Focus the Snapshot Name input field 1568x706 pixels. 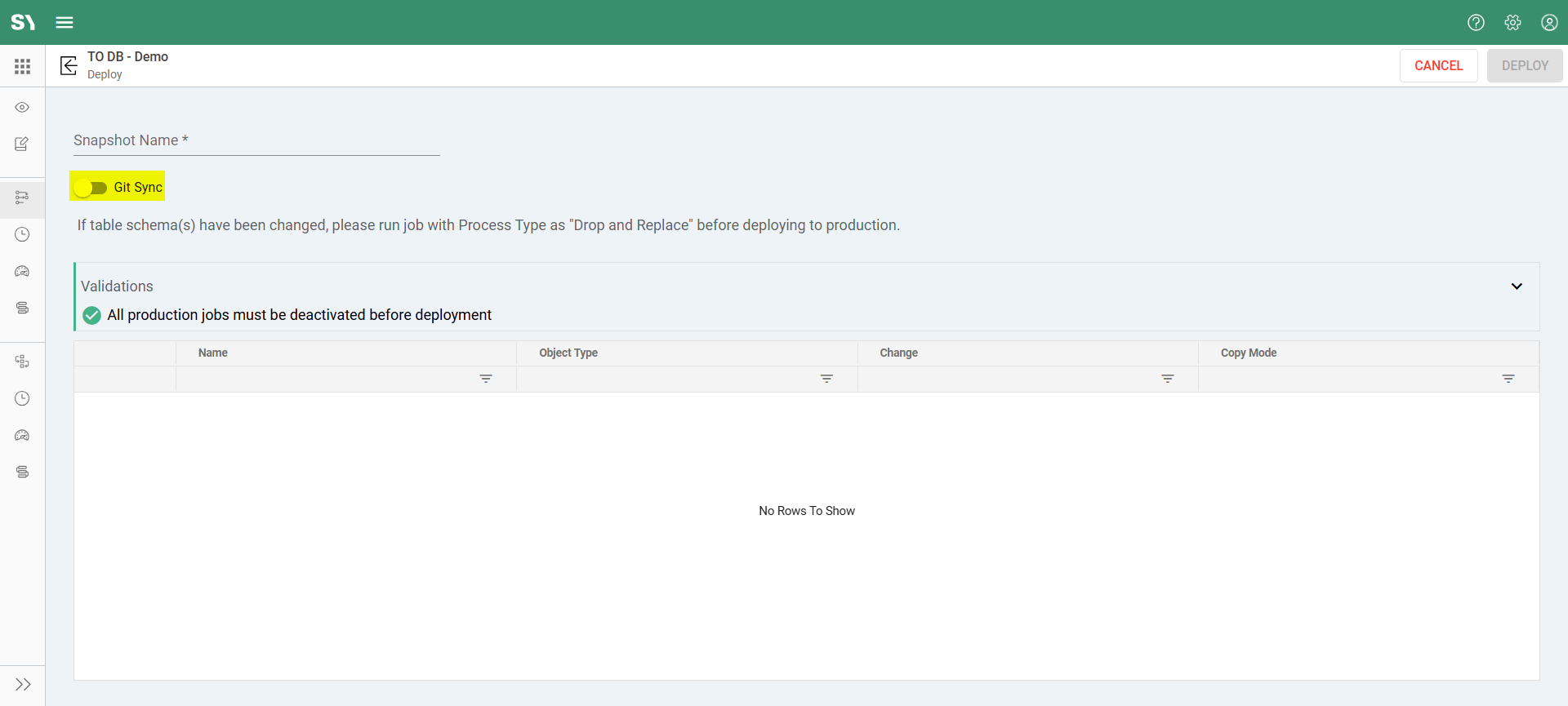tap(256, 141)
